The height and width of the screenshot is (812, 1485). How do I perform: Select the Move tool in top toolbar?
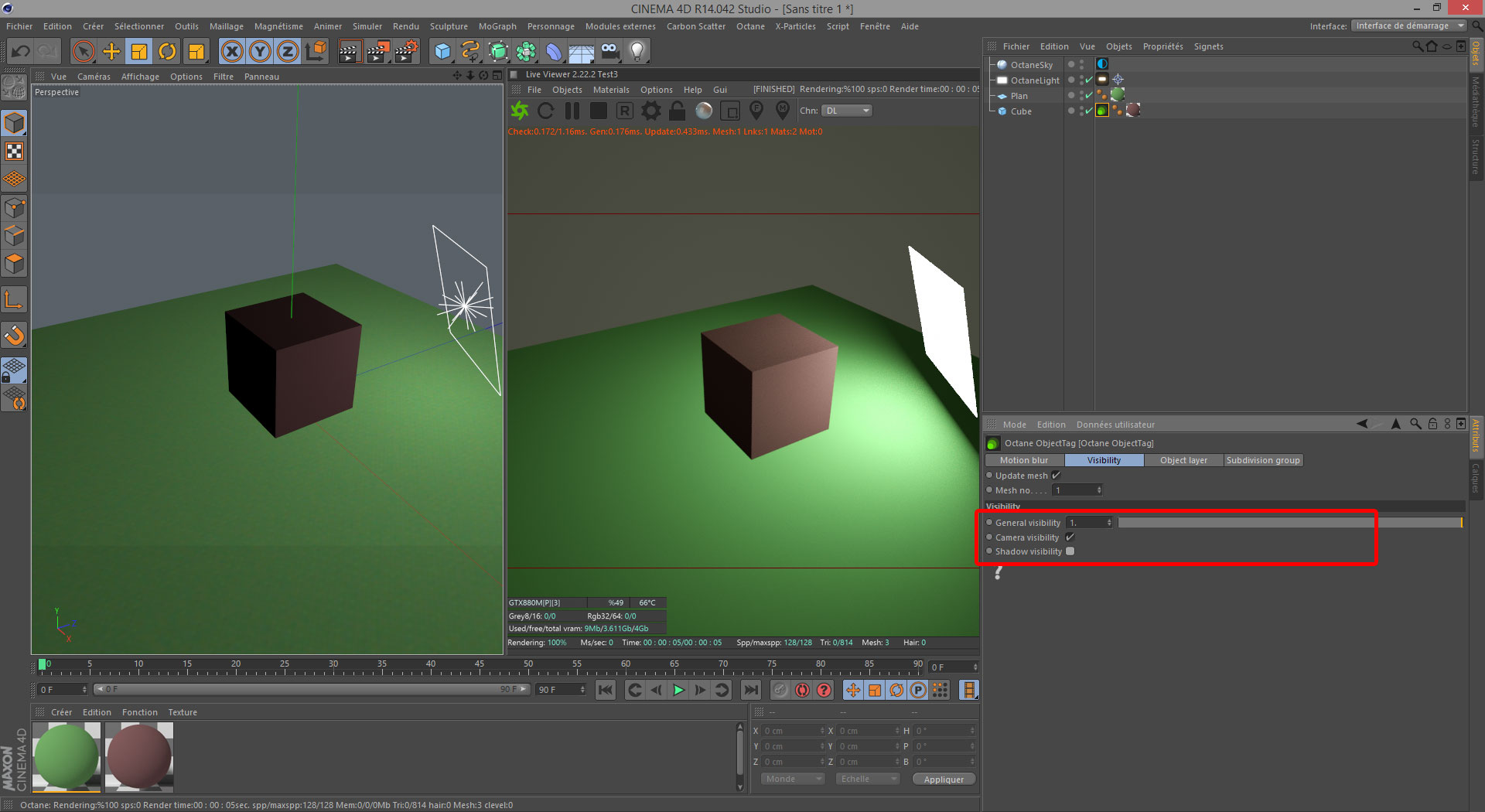(x=111, y=52)
